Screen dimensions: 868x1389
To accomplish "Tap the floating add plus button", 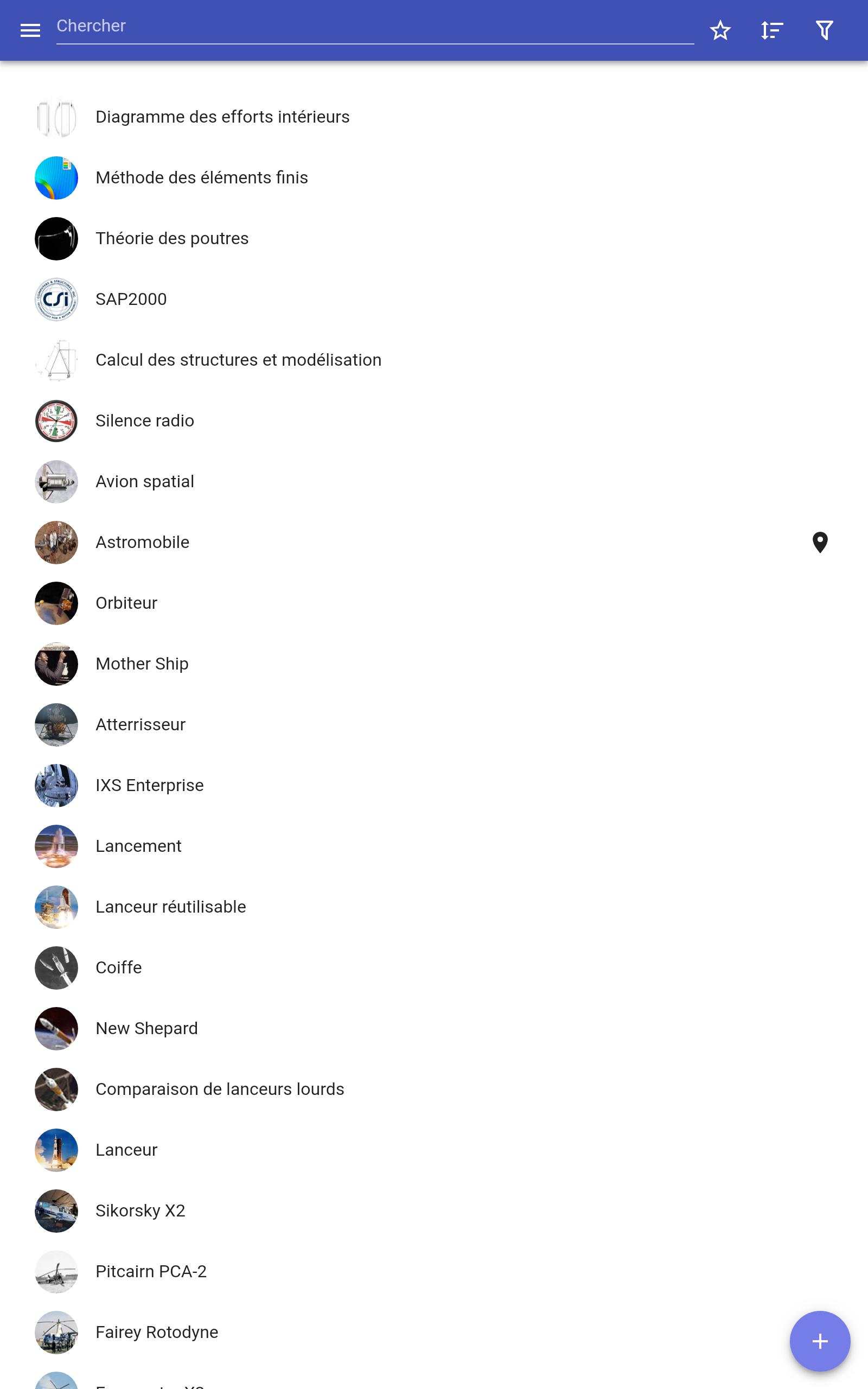I will point(820,1341).
